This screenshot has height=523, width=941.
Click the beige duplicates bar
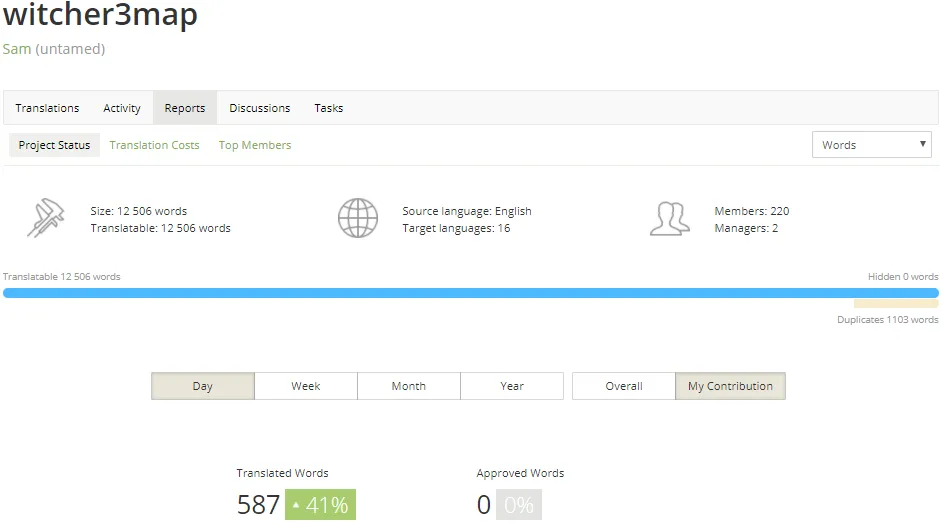896,304
